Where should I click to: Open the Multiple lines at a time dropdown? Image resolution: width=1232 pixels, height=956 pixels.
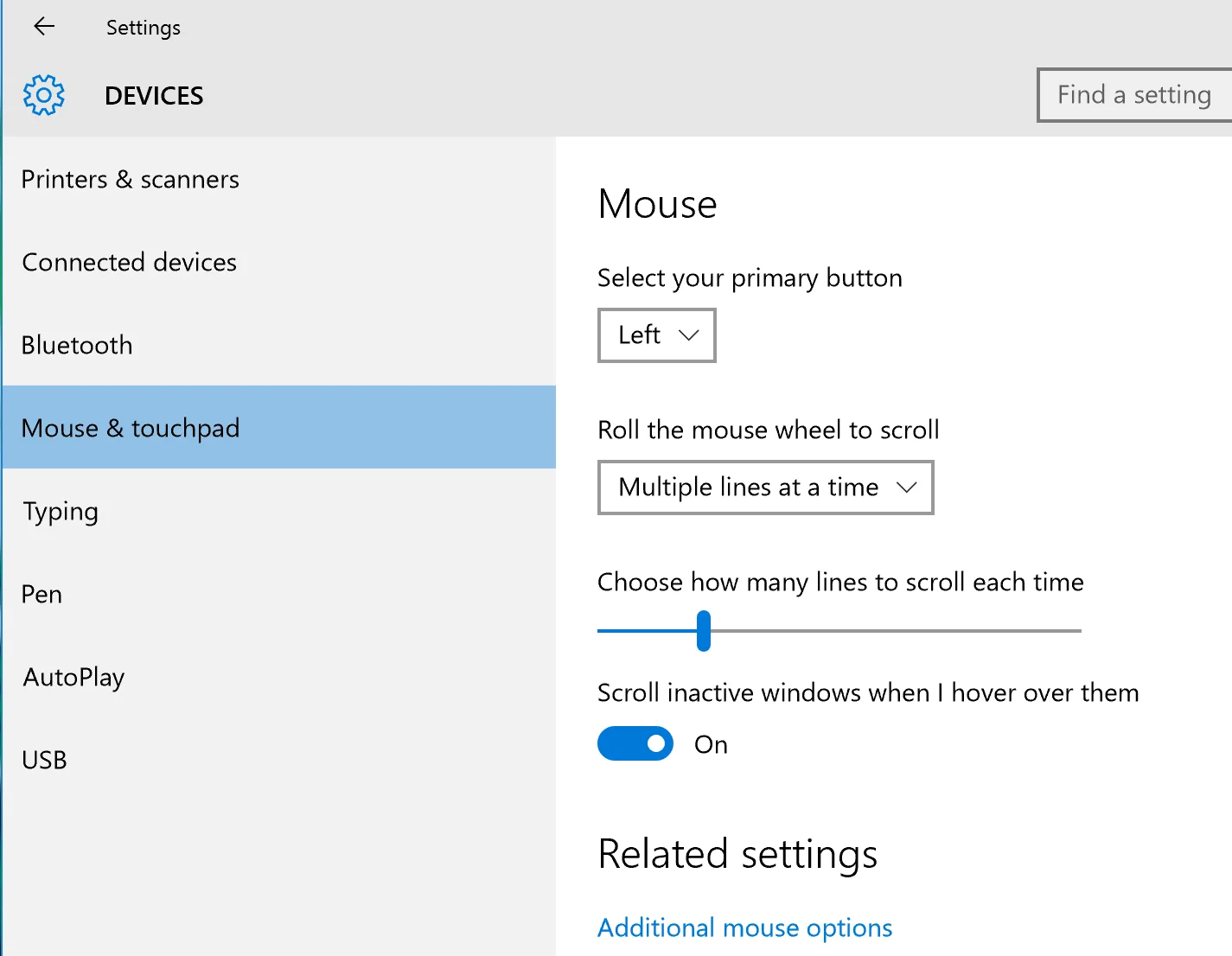[766, 488]
